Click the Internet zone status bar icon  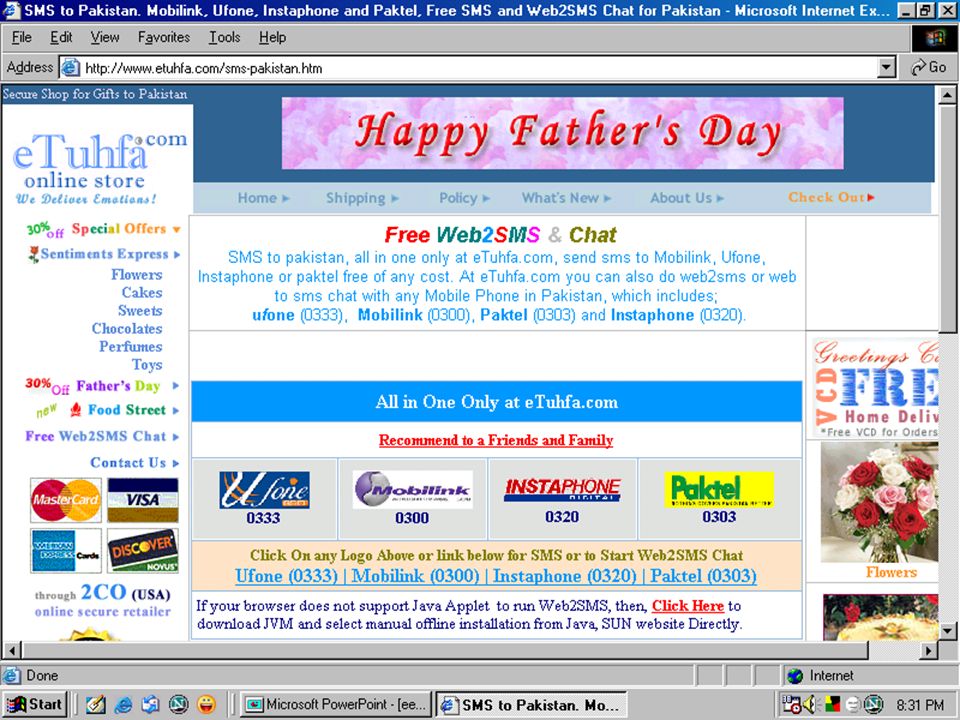coord(795,676)
